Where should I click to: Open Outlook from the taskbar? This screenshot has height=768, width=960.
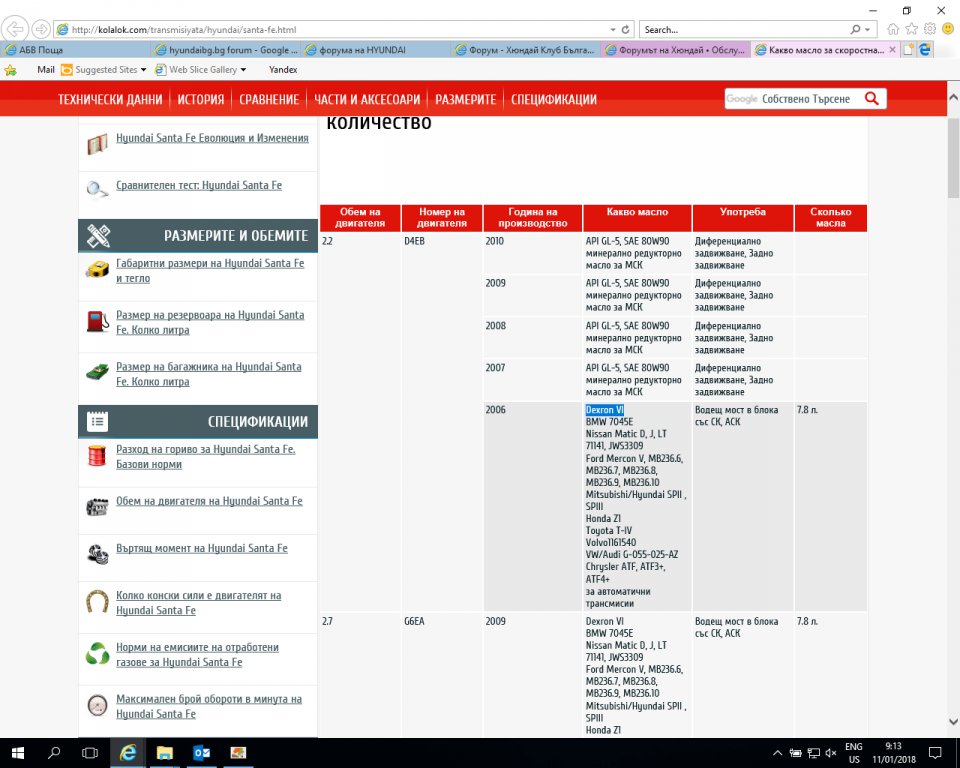pos(201,752)
